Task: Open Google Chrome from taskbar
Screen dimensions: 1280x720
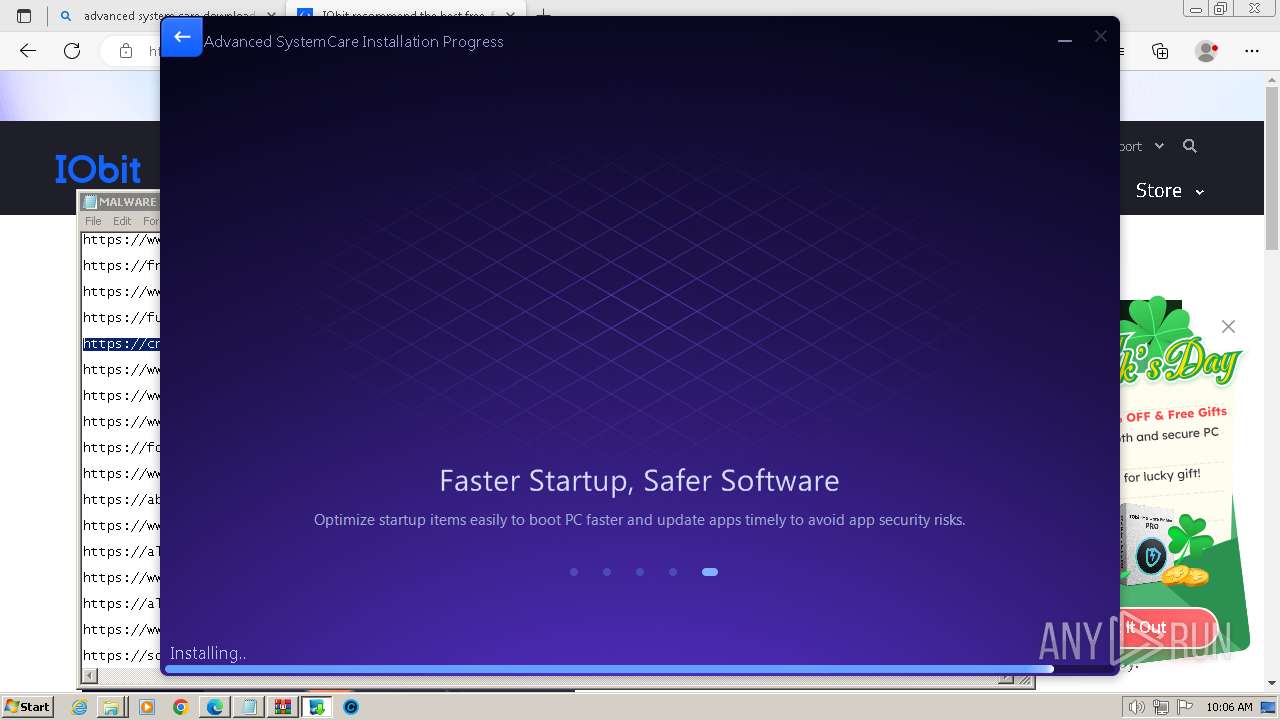Action: click(181, 707)
